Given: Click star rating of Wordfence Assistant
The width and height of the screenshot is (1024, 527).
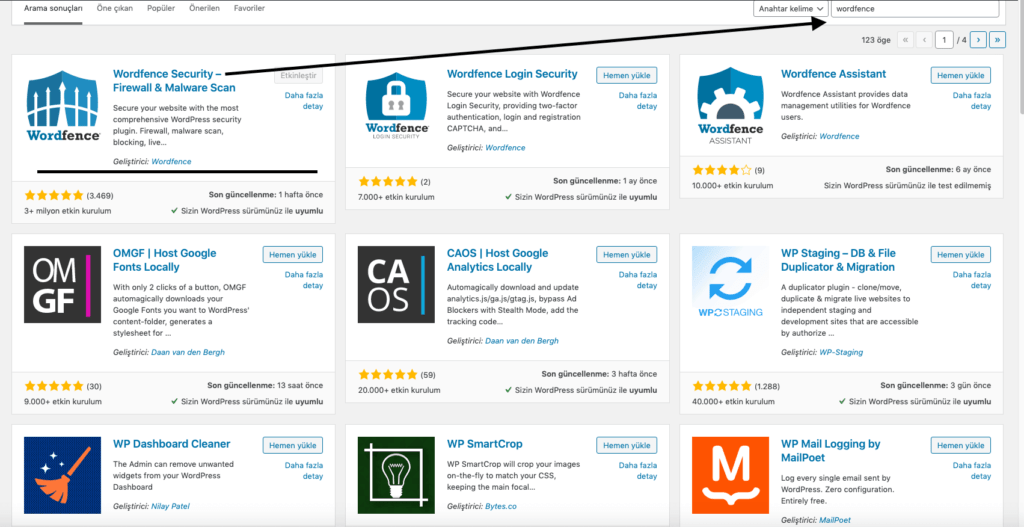Looking at the screenshot, I should pos(722,170).
